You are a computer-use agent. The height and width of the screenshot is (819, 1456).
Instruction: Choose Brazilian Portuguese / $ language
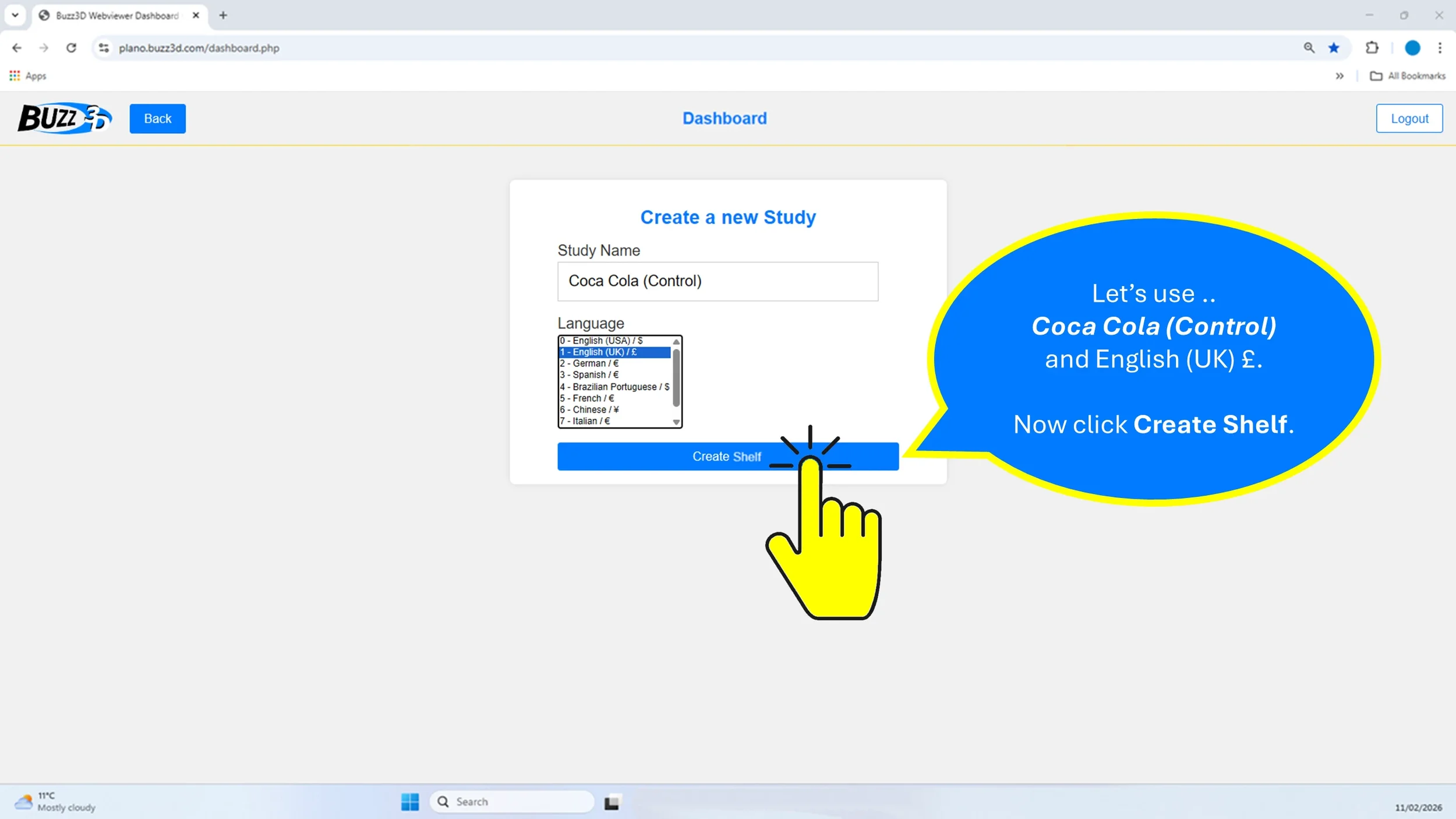614,387
